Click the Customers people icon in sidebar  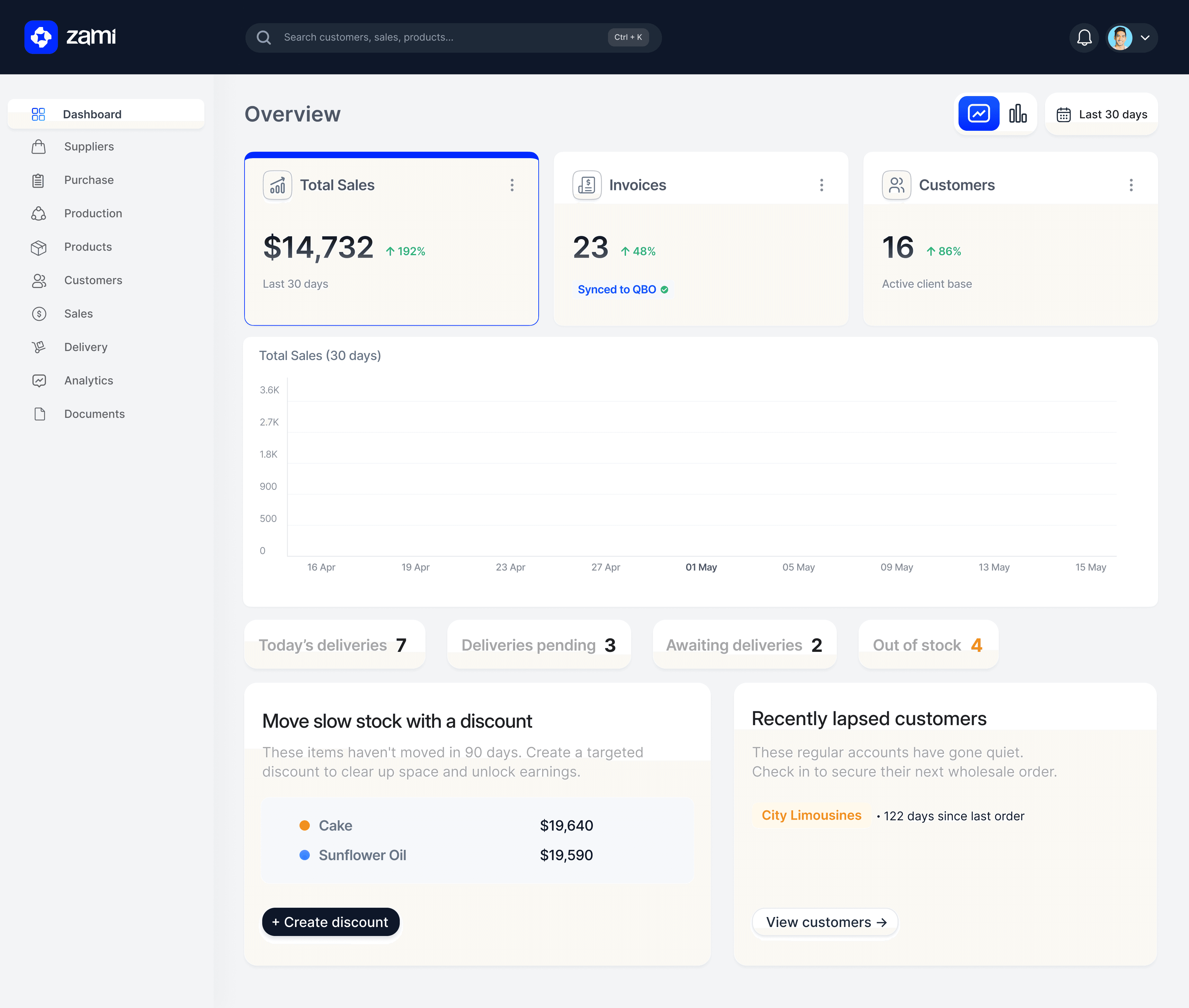[x=39, y=281]
